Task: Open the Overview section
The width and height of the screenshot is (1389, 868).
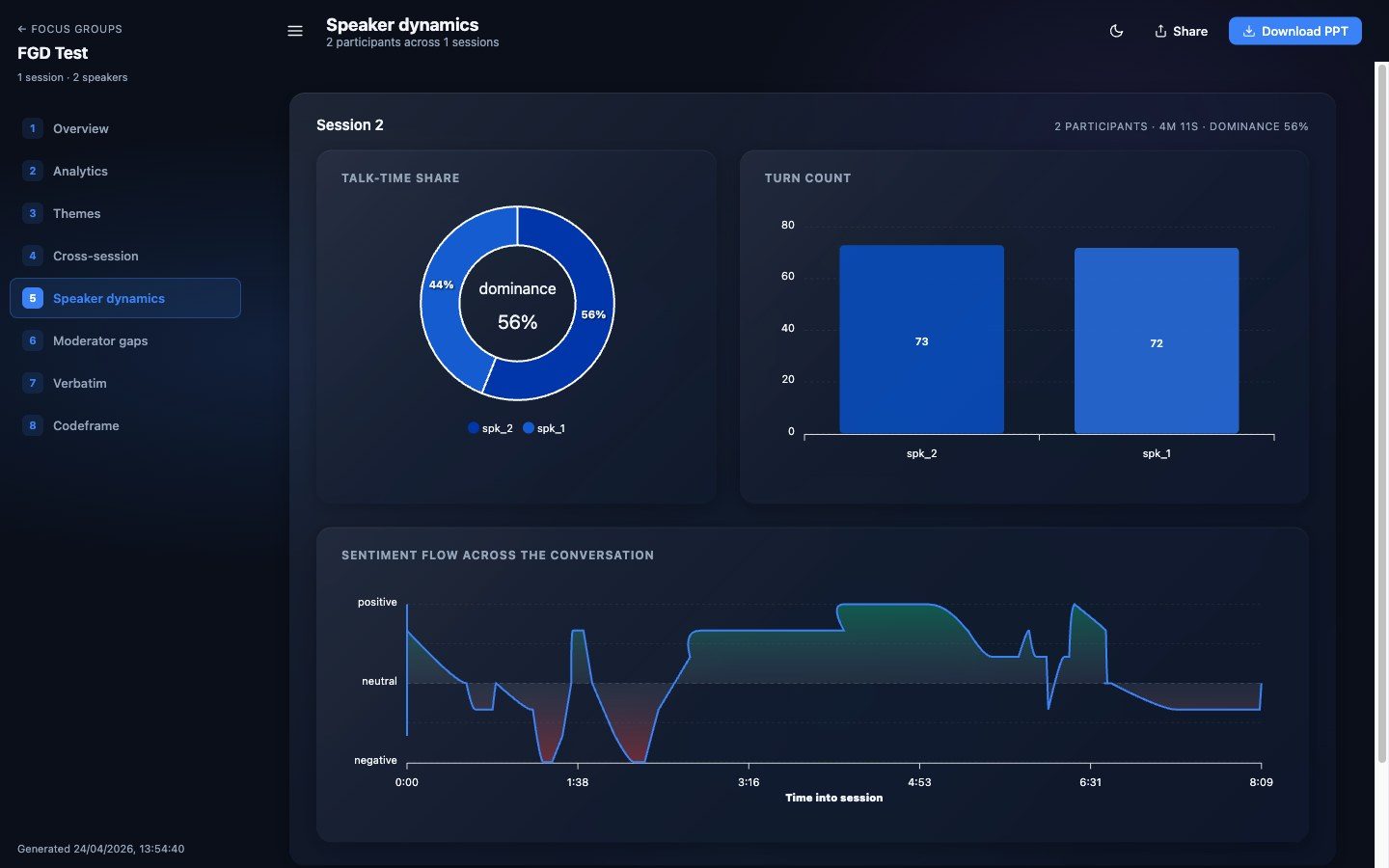Action: click(125, 128)
